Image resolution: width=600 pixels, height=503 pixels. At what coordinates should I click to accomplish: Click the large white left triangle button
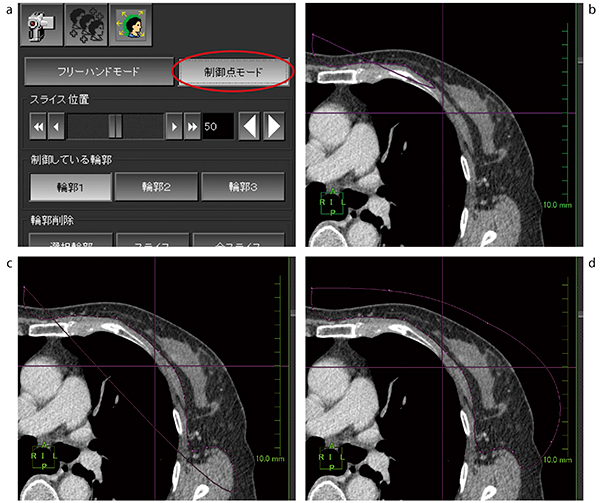[x=250, y=126]
